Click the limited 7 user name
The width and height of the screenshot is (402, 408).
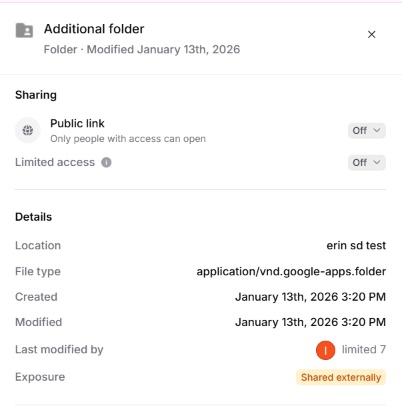point(364,349)
